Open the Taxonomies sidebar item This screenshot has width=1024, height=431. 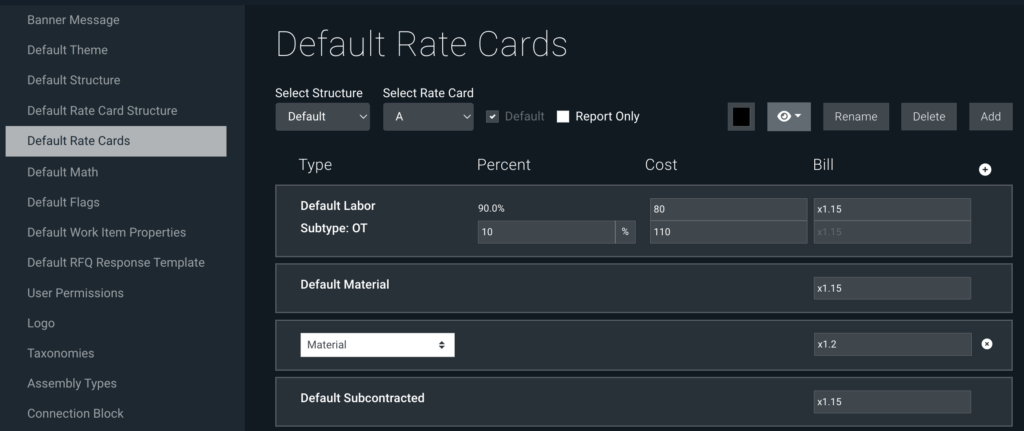[x=61, y=353]
